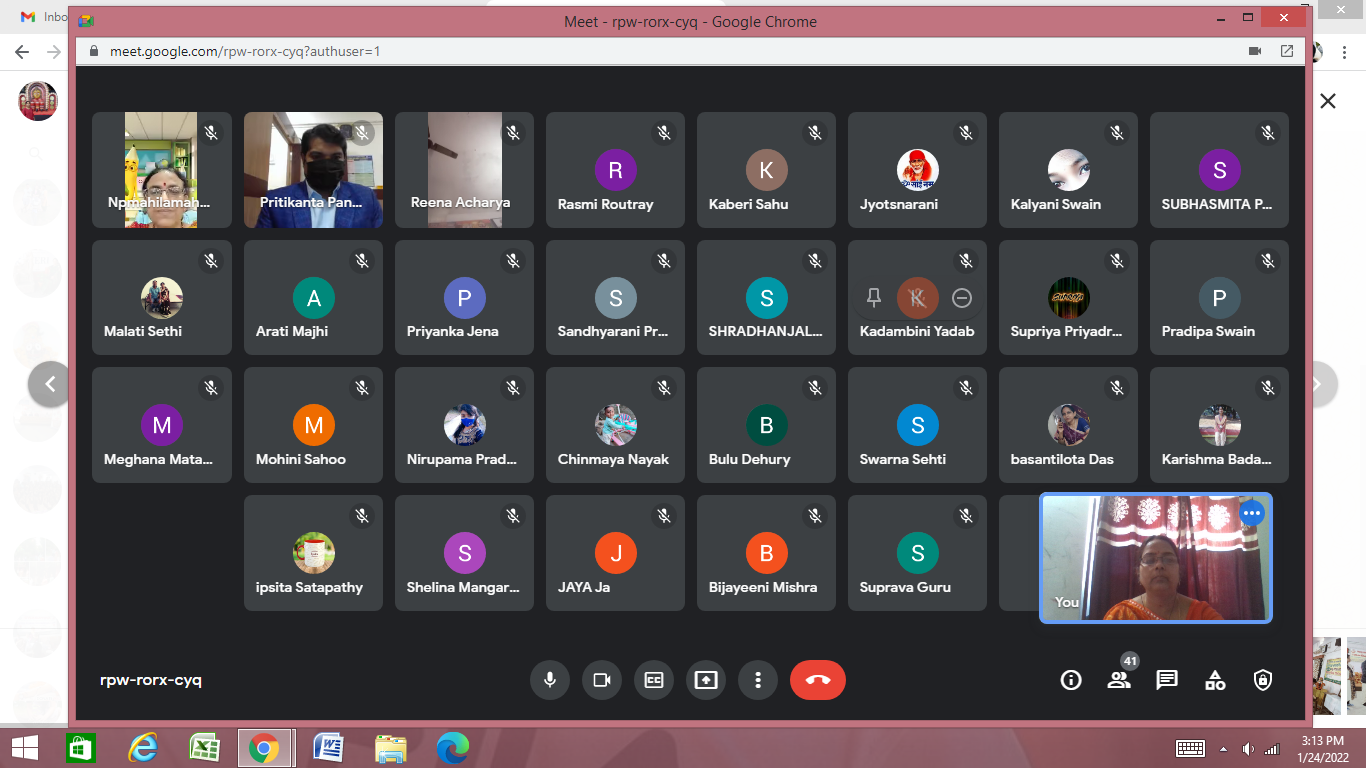Click the muted mic icon on Suprava Guru
The height and width of the screenshot is (768, 1366).
pyautogui.click(x=966, y=516)
